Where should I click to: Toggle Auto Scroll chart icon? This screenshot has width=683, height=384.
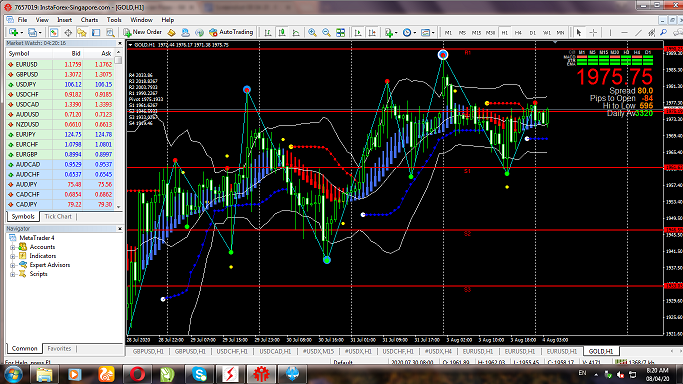tap(358, 32)
